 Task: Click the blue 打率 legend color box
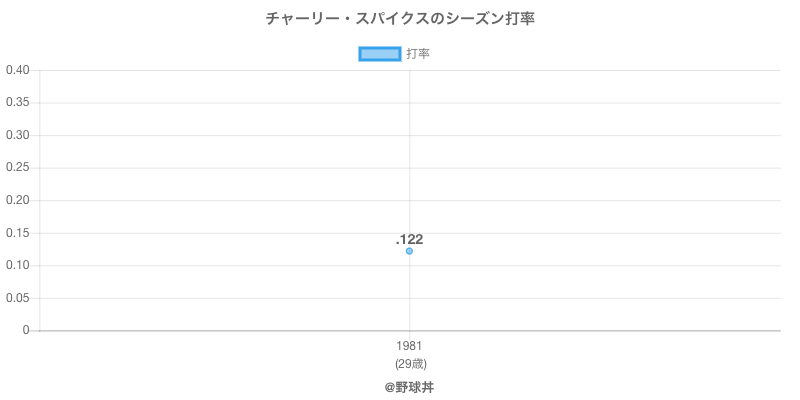379,54
